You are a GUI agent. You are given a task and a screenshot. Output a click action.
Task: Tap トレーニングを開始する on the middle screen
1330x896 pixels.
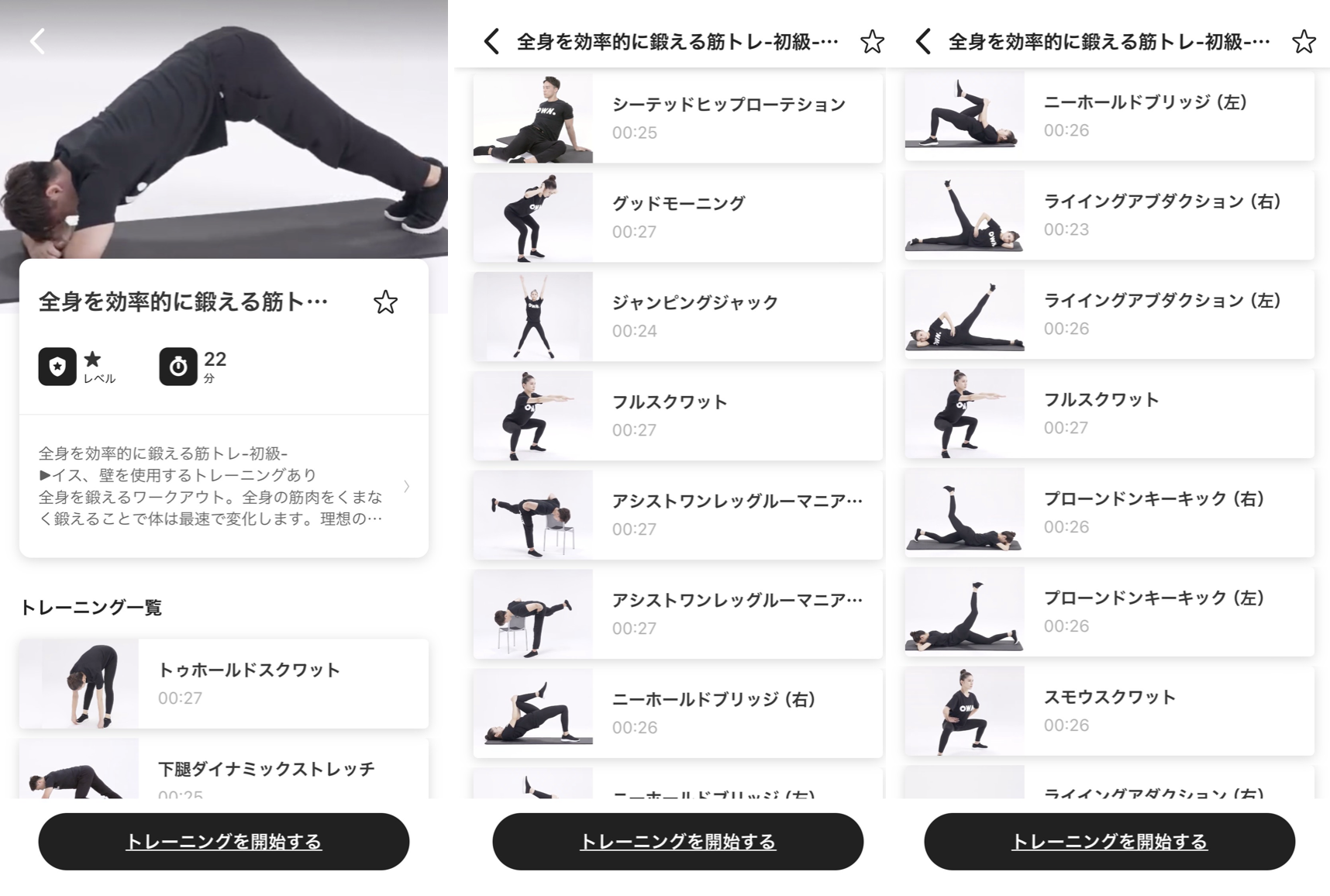coord(678,842)
